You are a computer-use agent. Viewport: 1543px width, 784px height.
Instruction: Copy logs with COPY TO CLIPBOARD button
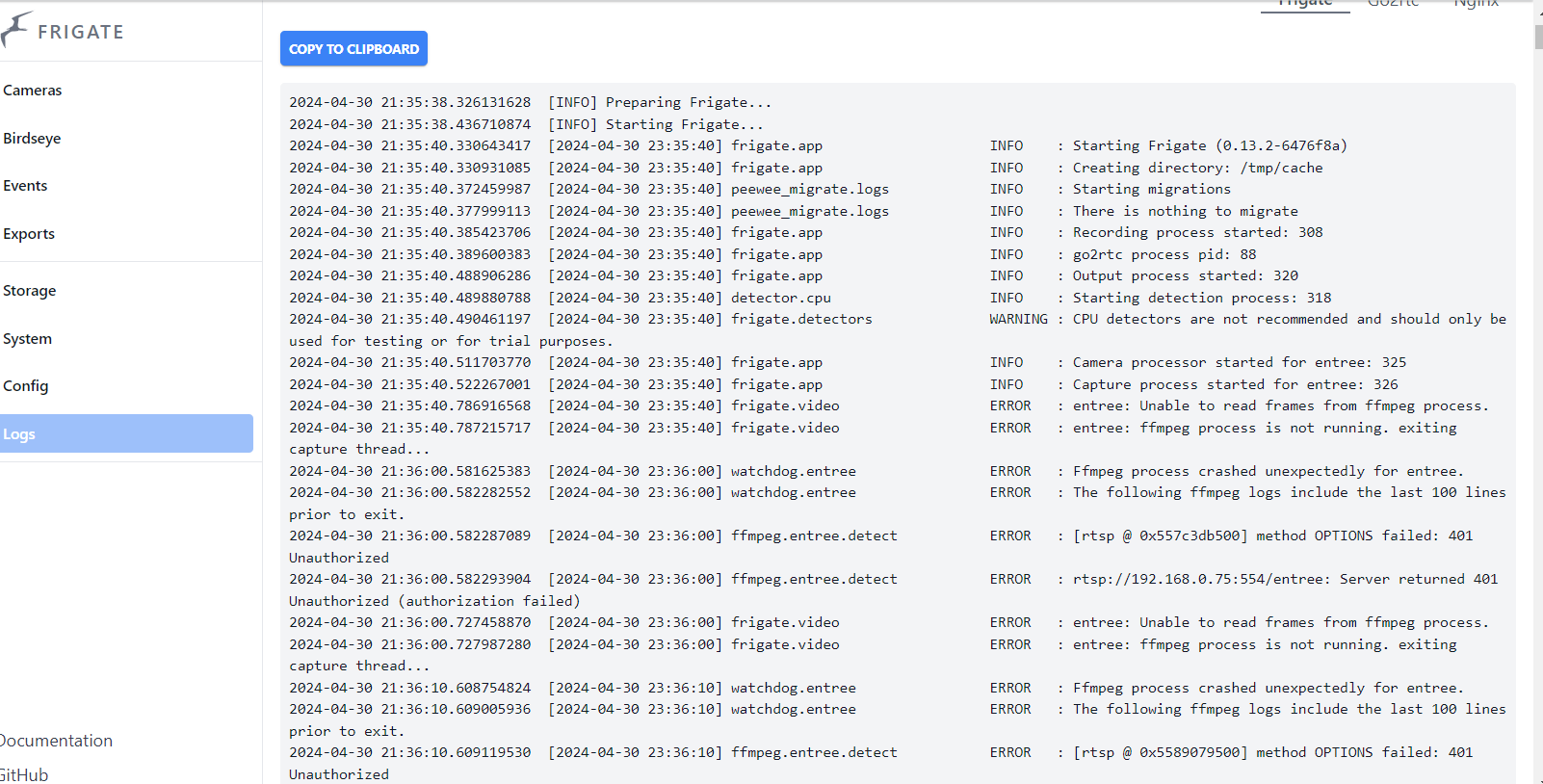pyautogui.click(x=353, y=49)
